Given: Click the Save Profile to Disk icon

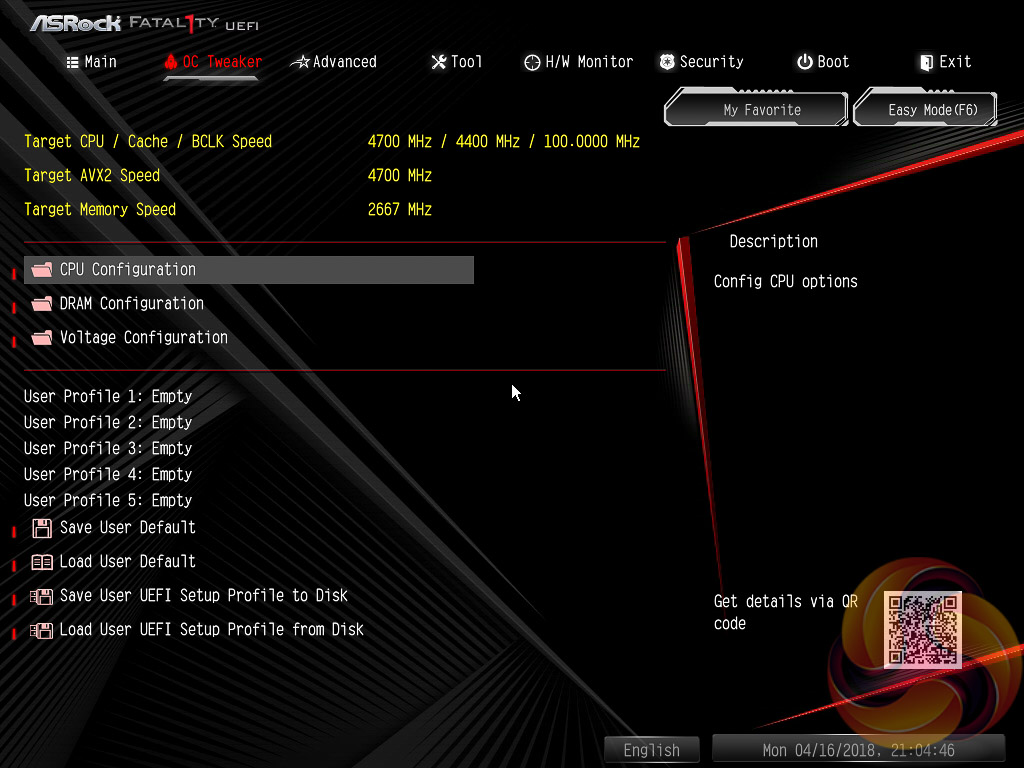Looking at the screenshot, I should [41, 596].
